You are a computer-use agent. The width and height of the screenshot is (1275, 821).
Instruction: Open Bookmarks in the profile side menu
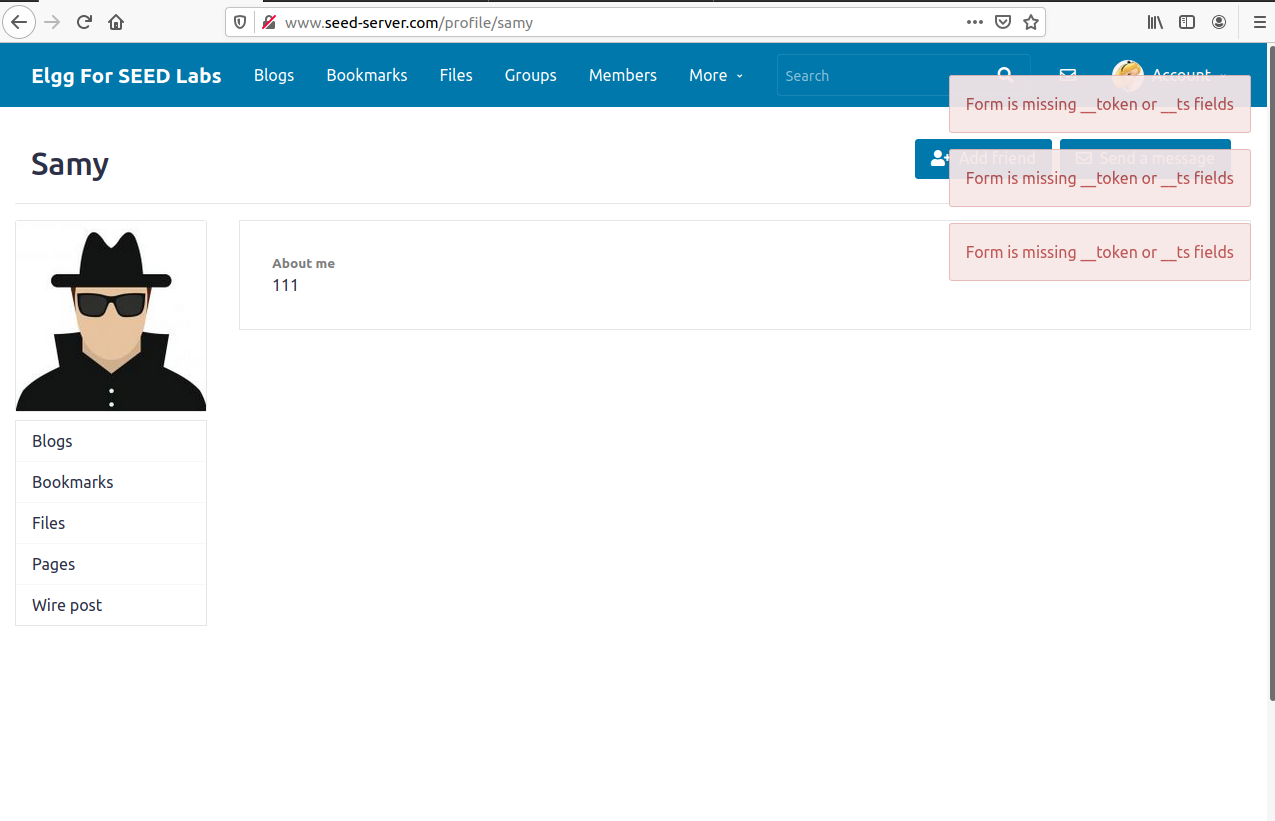tap(111, 482)
